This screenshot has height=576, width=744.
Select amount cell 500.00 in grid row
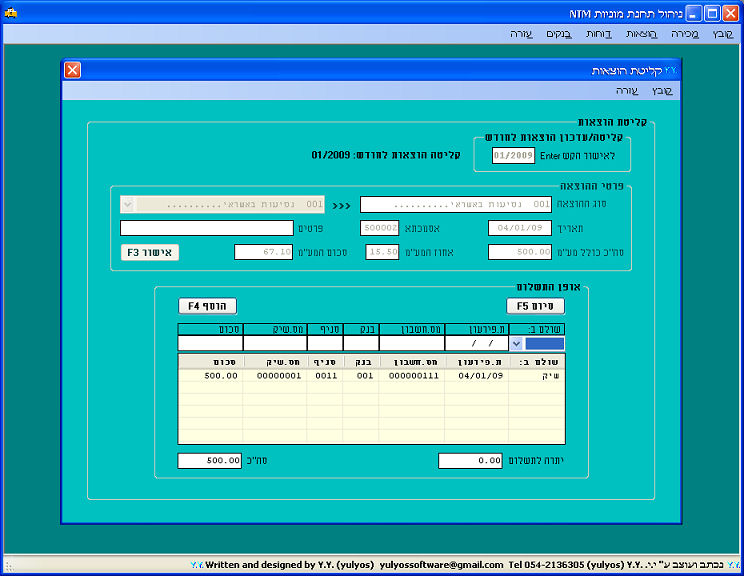click(x=211, y=376)
